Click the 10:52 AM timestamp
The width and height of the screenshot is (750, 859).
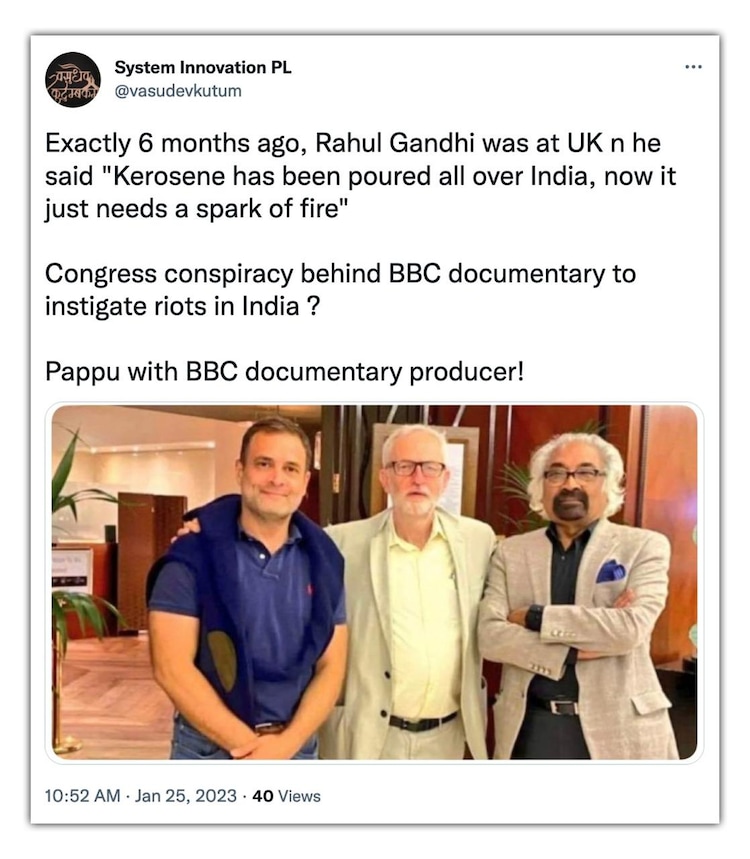coord(84,796)
